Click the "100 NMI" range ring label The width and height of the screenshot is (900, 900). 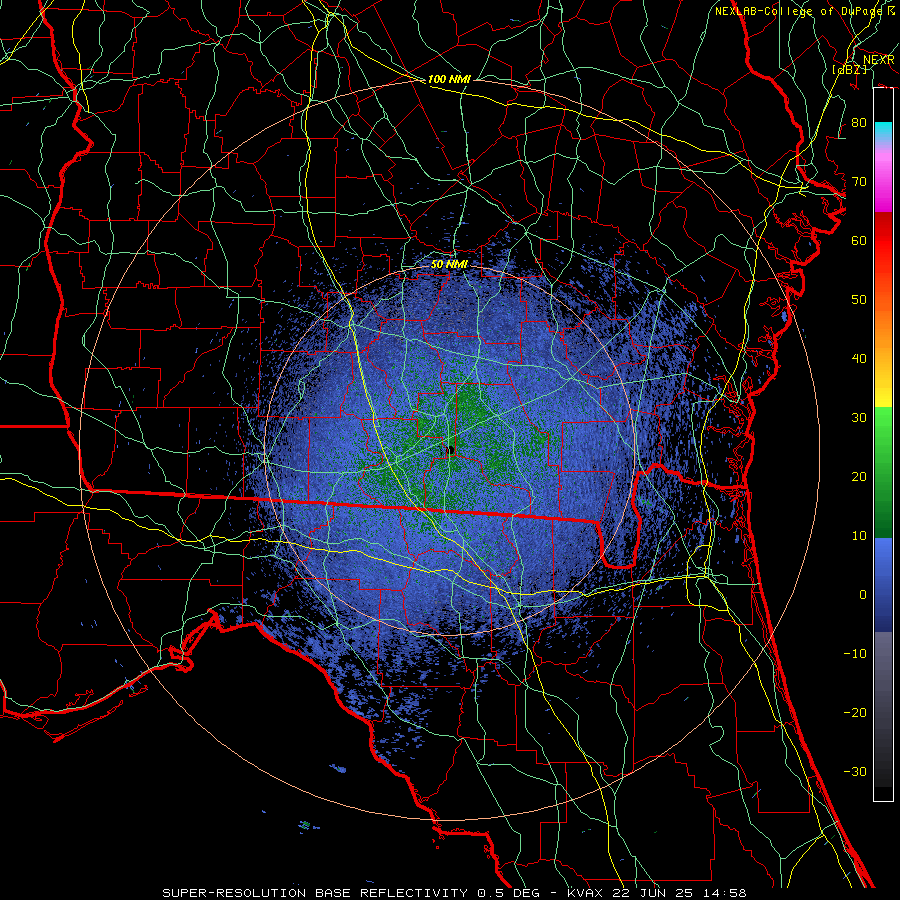449,79
